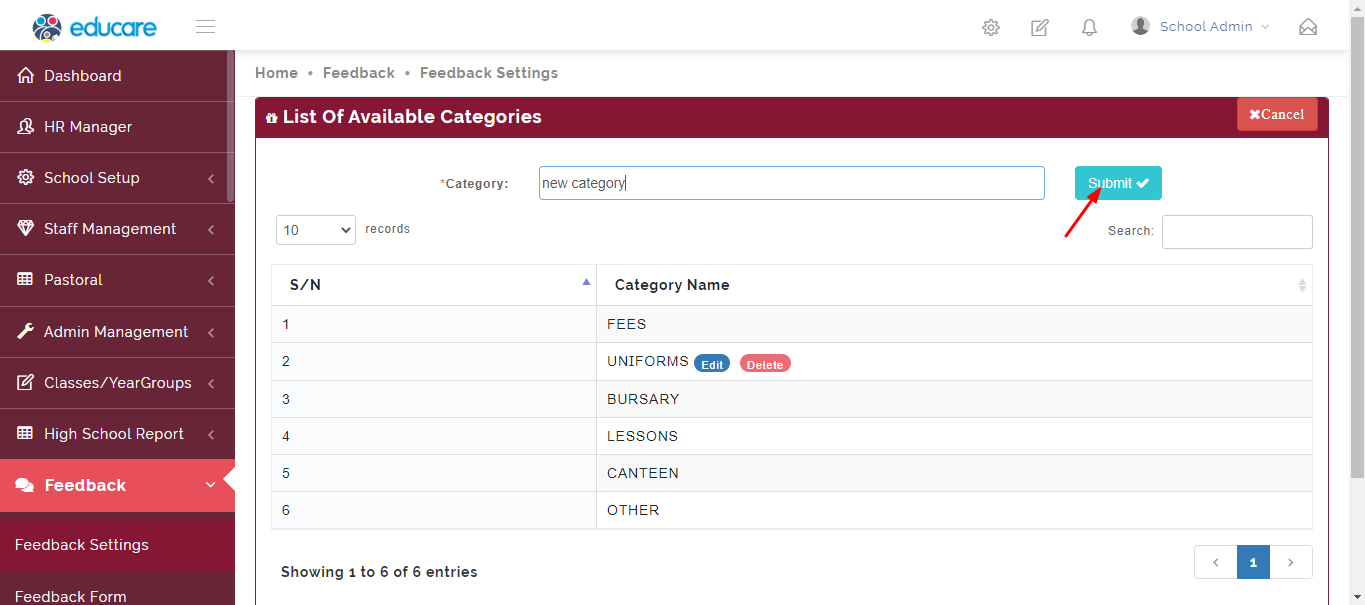Click the LESSONS category cell

954,436
